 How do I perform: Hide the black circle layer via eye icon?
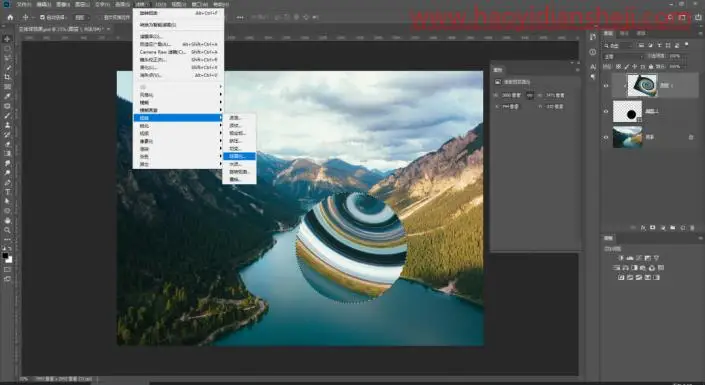coord(606,111)
